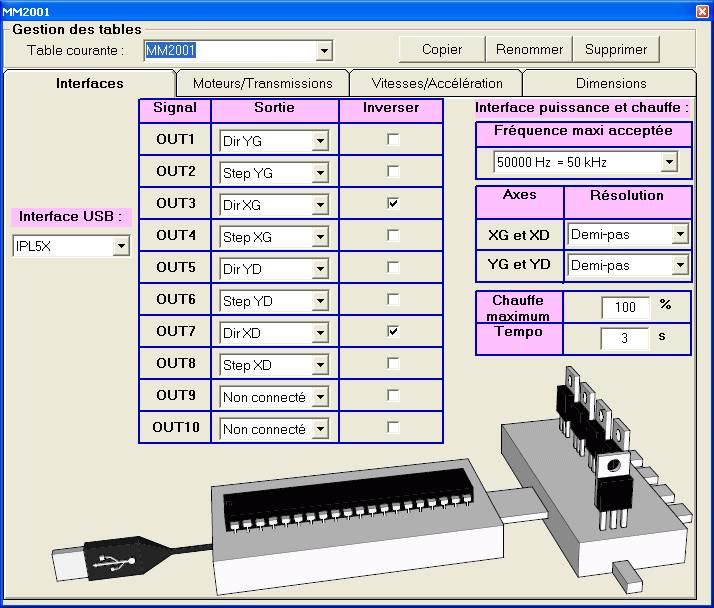
Task: Open the Moteurs/Transmissions tab
Action: [x=263, y=83]
